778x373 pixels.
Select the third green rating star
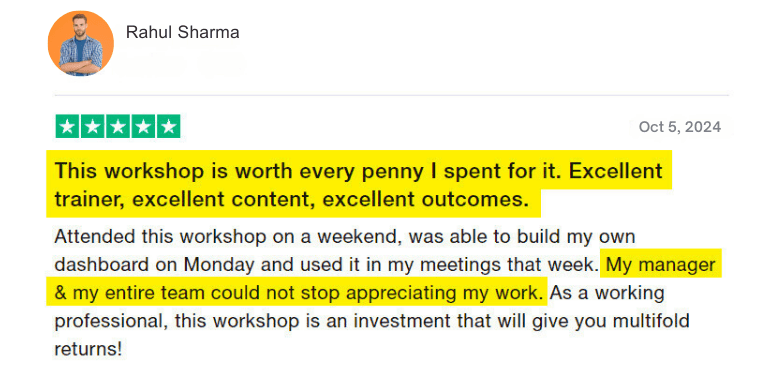tap(118, 126)
